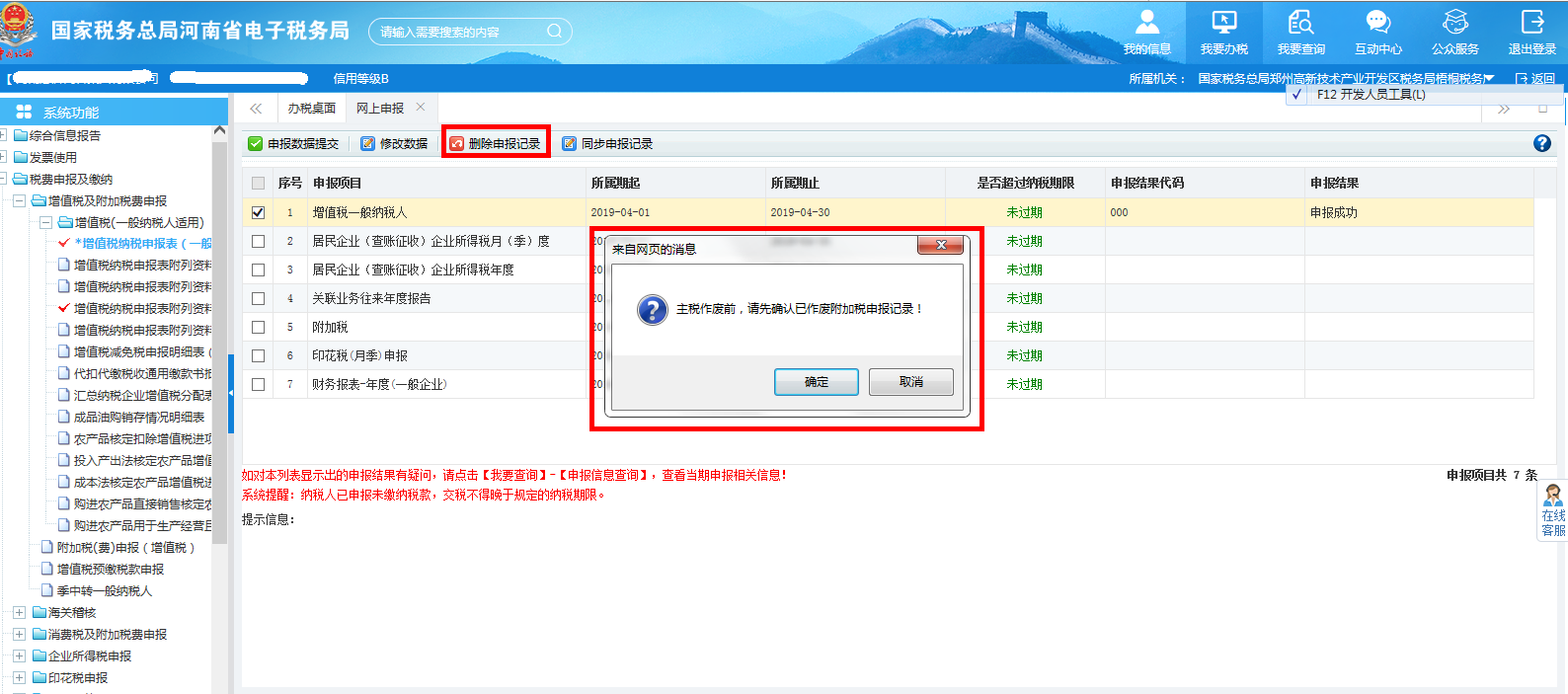Switch to the 办税桌面 tab
This screenshot has height=694, width=1568.
point(311,109)
